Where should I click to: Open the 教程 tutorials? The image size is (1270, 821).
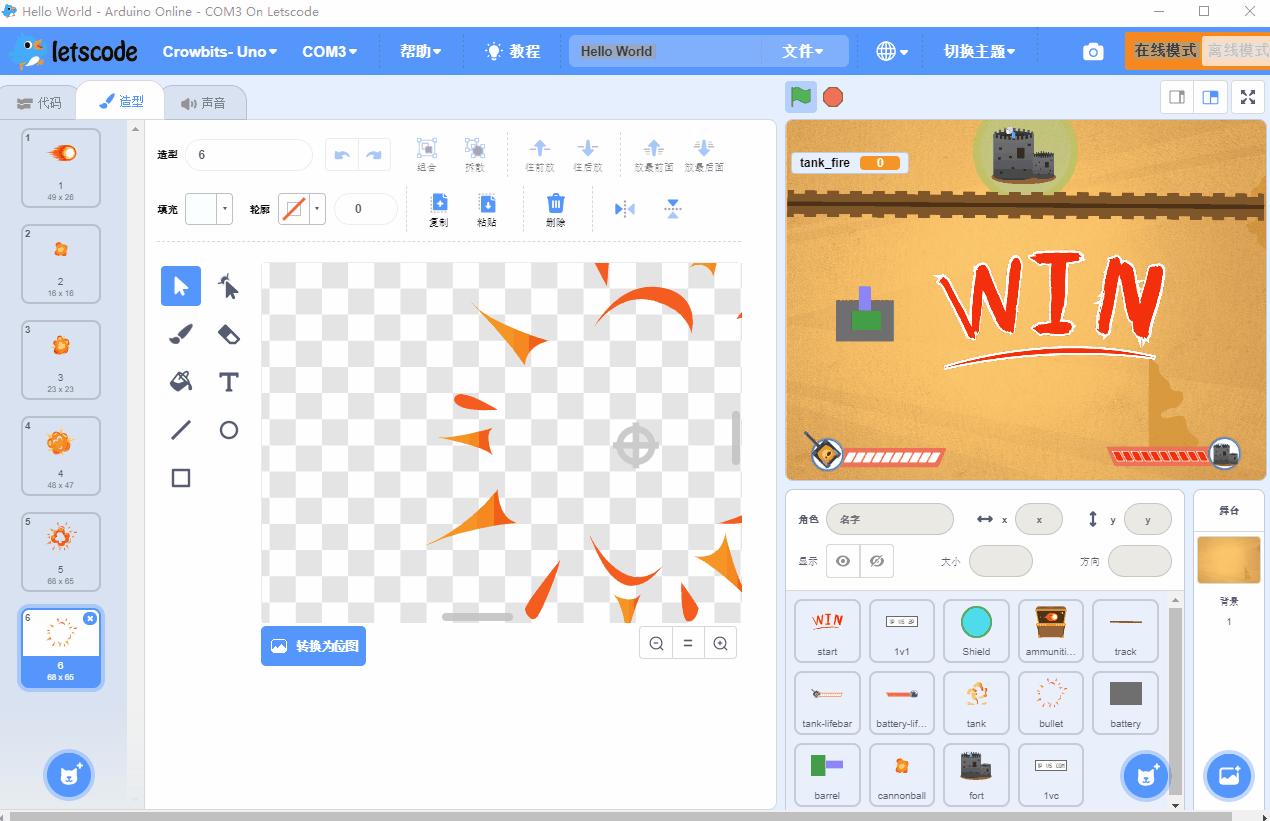pyautogui.click(x=512, y=51)
